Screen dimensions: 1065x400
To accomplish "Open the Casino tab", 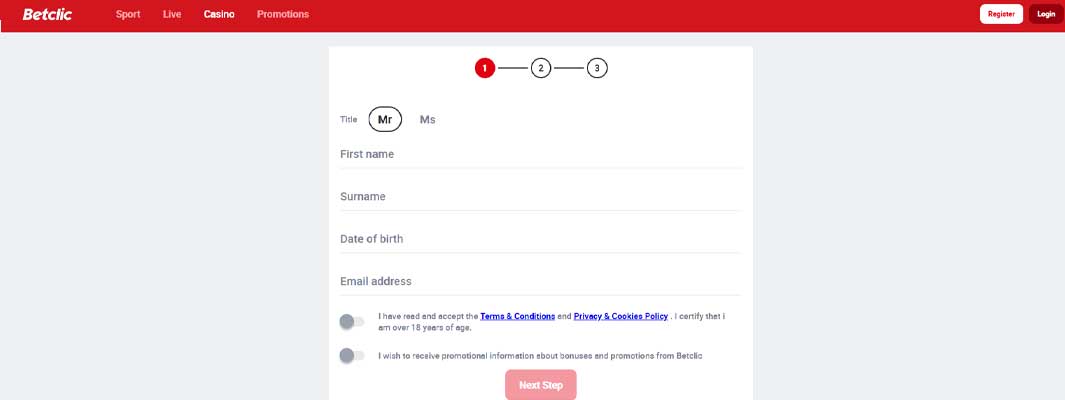I will pos(219,14).
